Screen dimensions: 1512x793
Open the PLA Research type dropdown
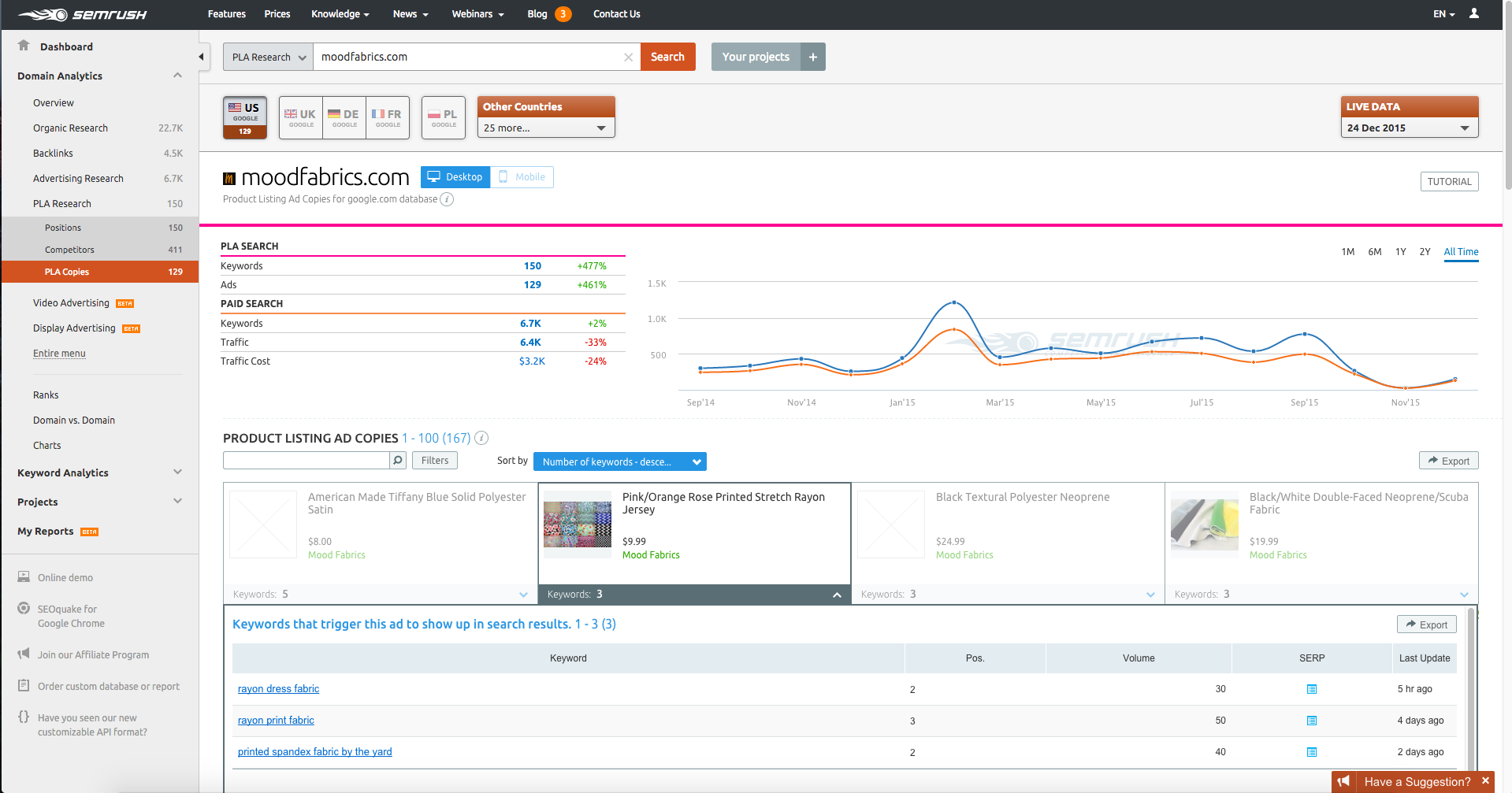[269, 57]
